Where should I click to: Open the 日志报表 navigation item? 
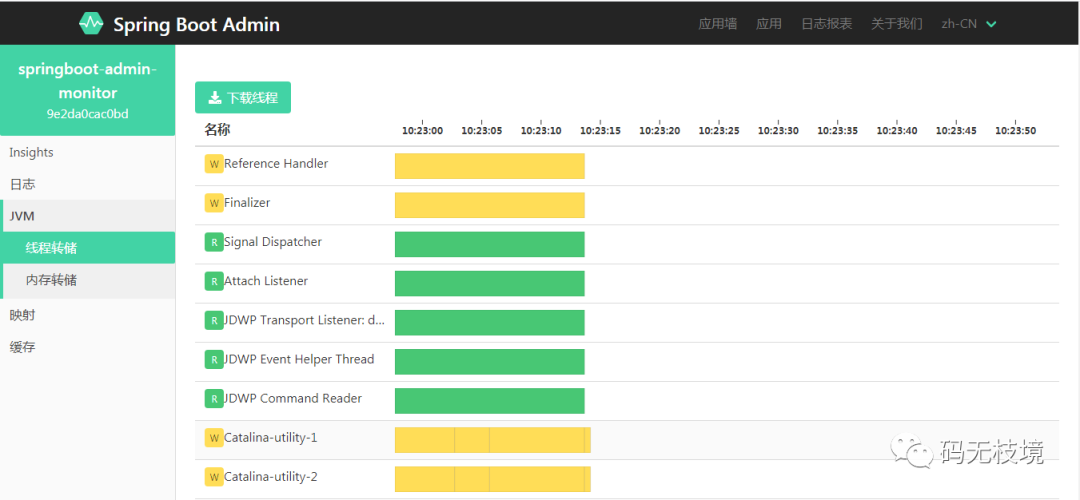(x=826, y=24)
